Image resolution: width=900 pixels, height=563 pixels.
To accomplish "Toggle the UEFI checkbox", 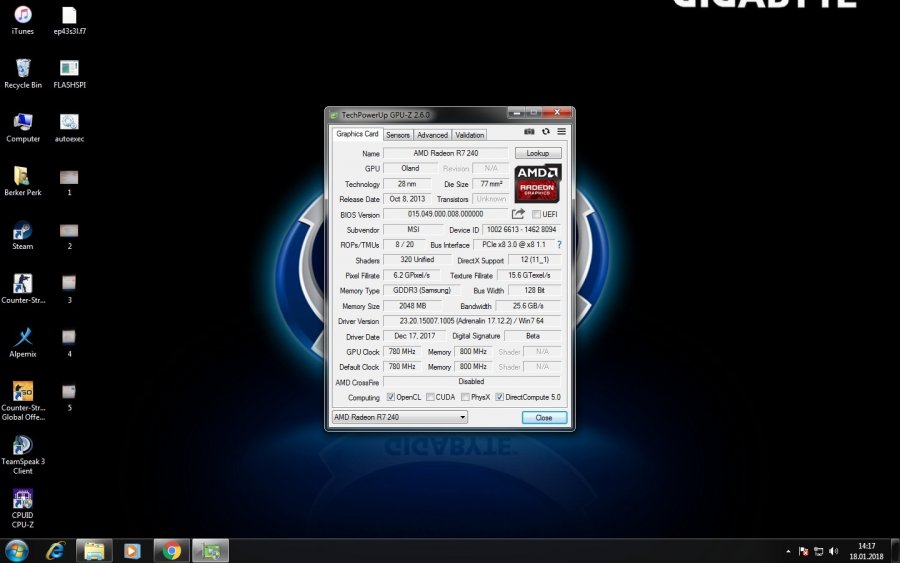I will click(x=536, y=214).
